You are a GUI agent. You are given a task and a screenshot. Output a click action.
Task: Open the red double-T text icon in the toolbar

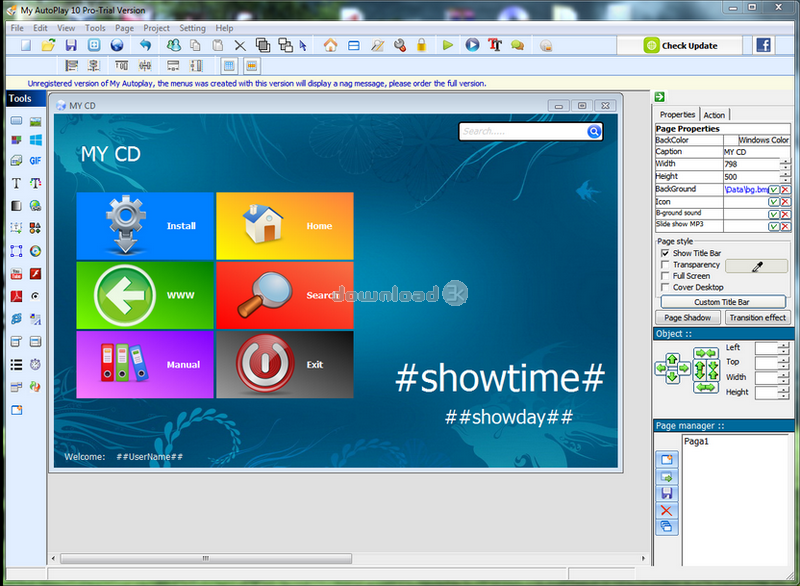(495, 45)
